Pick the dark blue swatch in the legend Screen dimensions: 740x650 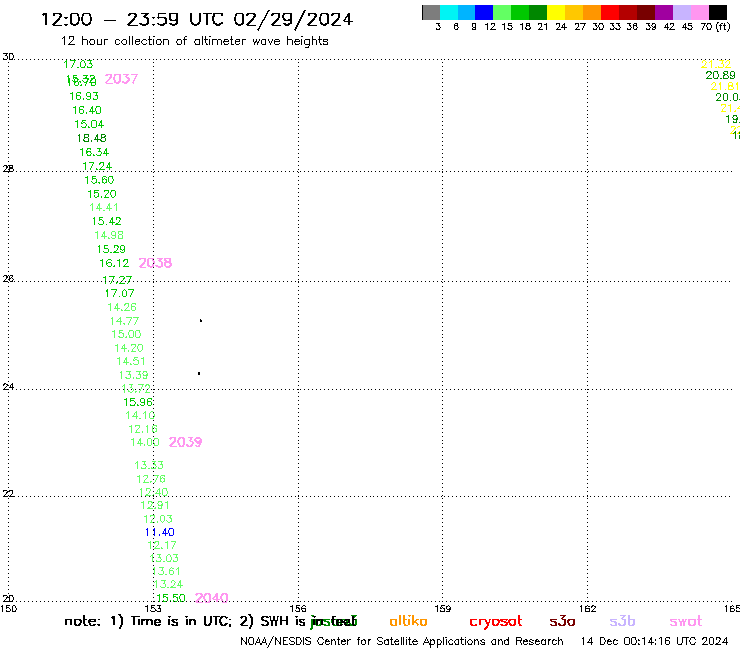coord(484,12)
